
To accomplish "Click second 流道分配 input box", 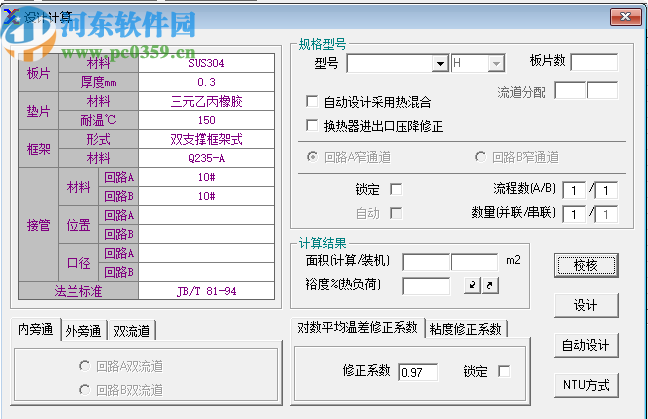I will click(x=602, y=90).
